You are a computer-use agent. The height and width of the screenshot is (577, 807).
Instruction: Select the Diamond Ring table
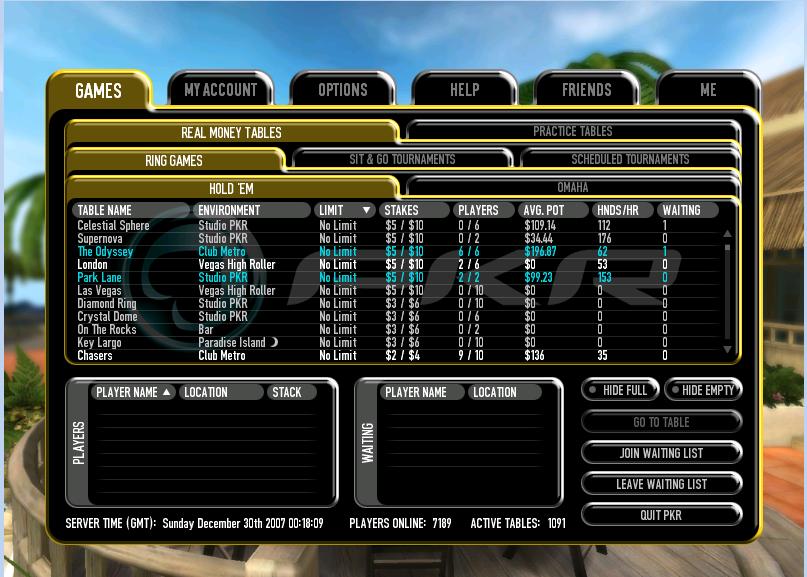click(396, 304)
